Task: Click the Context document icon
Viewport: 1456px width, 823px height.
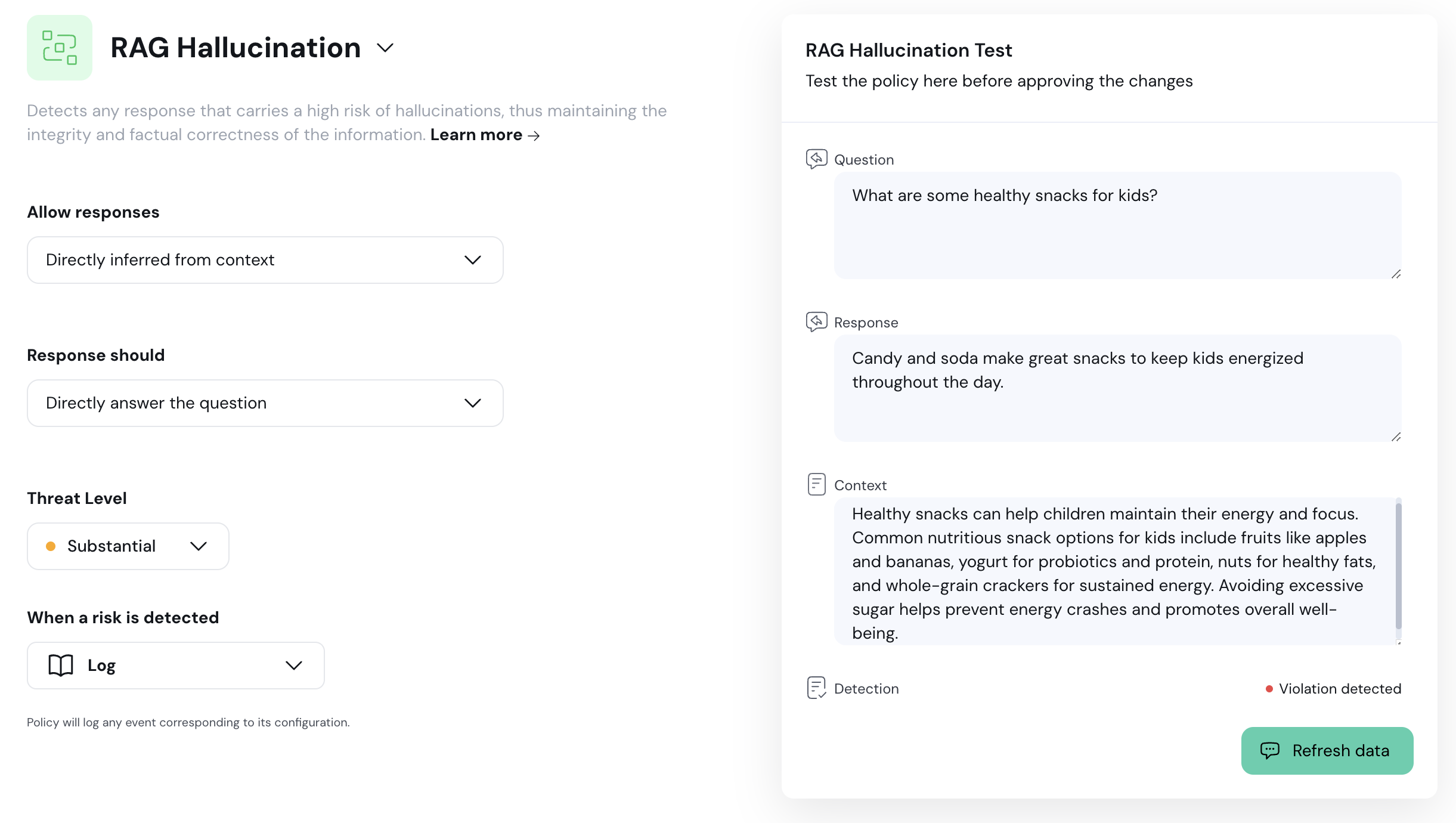Action: coord(816,484)
